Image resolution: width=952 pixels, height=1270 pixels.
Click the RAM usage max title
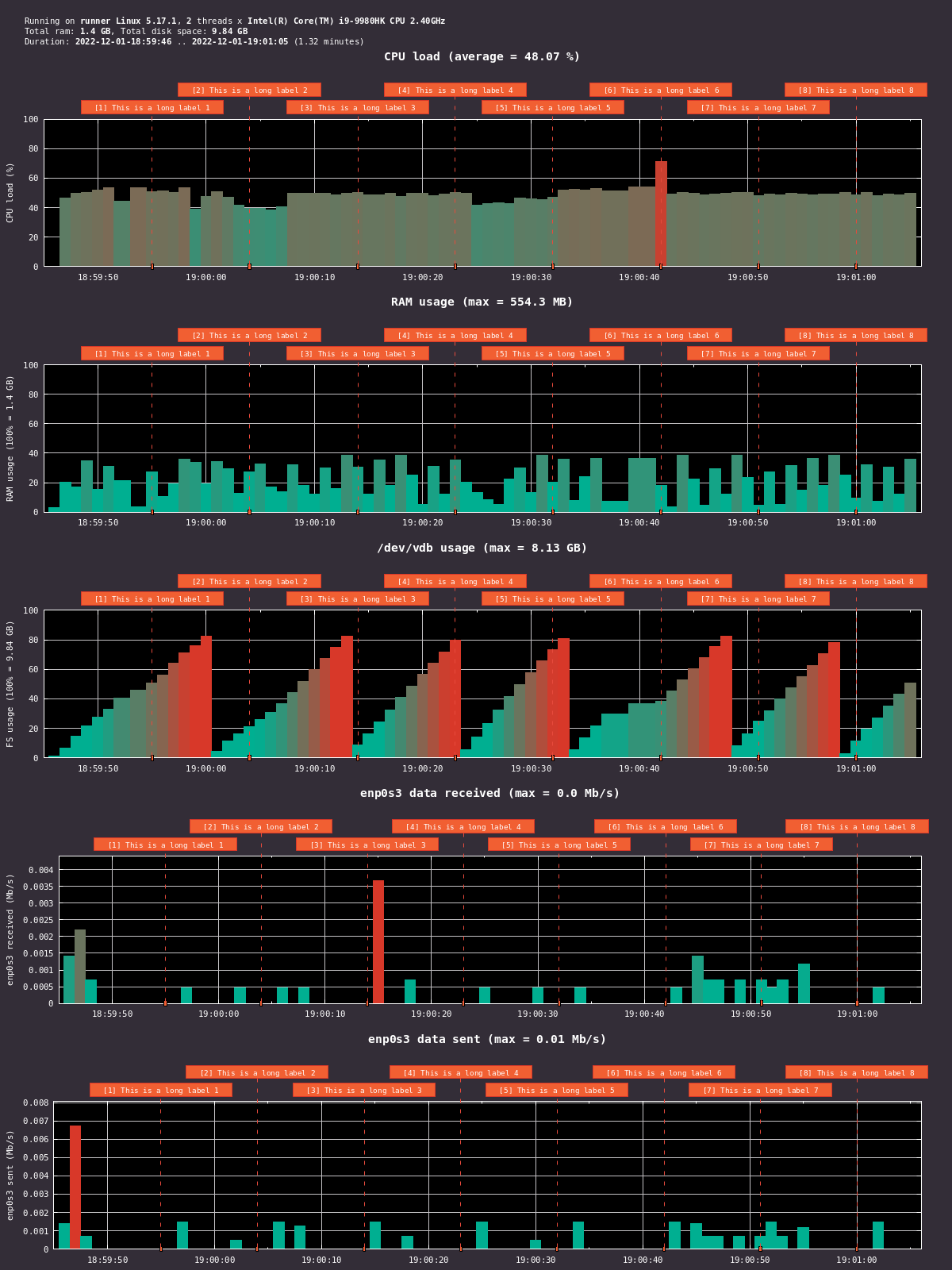pos(482,302)
